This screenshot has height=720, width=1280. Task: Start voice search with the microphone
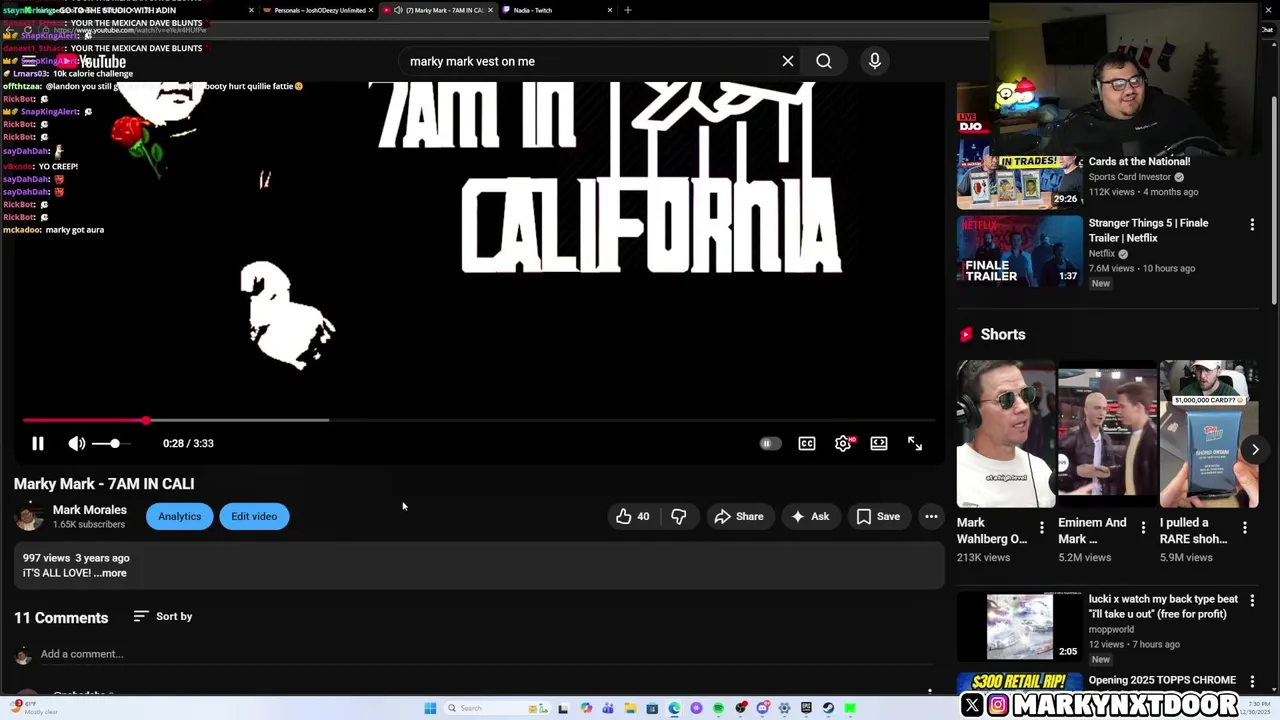coord(875,61)
